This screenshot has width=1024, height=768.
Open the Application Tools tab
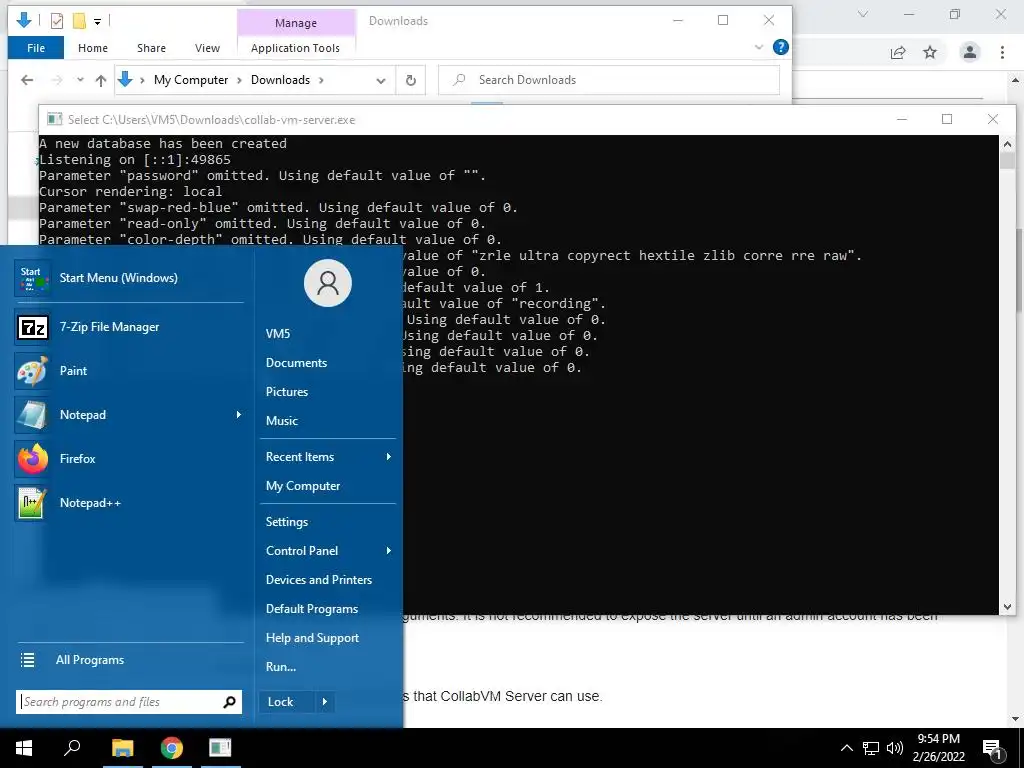pos(295,48)
